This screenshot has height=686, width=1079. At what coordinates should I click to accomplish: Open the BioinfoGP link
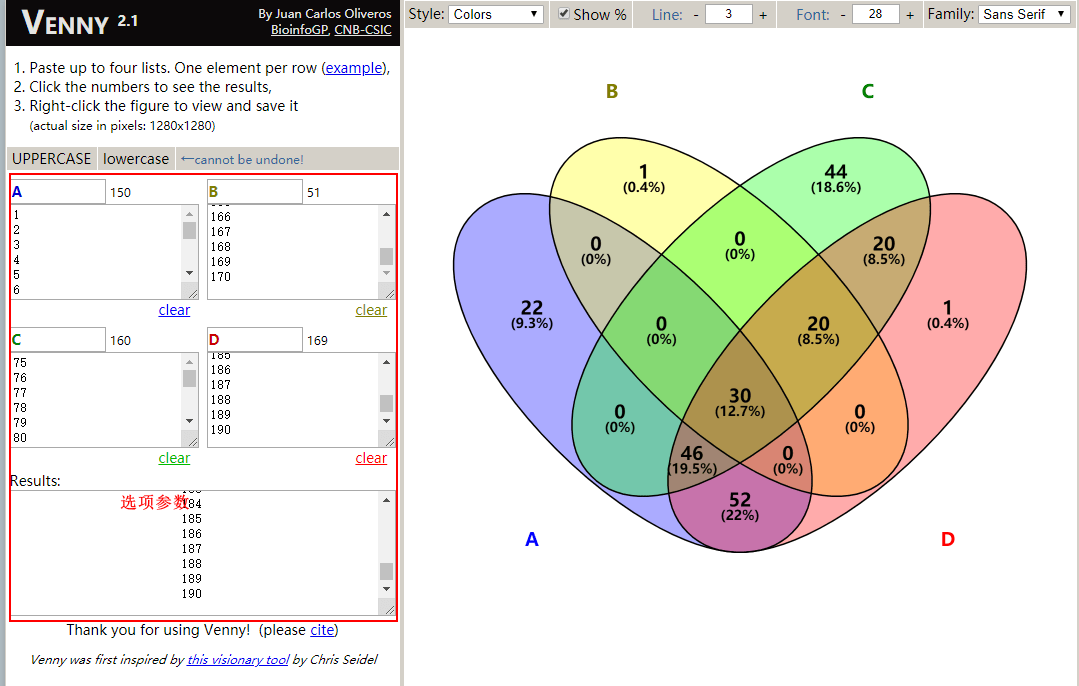pos(298,30)
